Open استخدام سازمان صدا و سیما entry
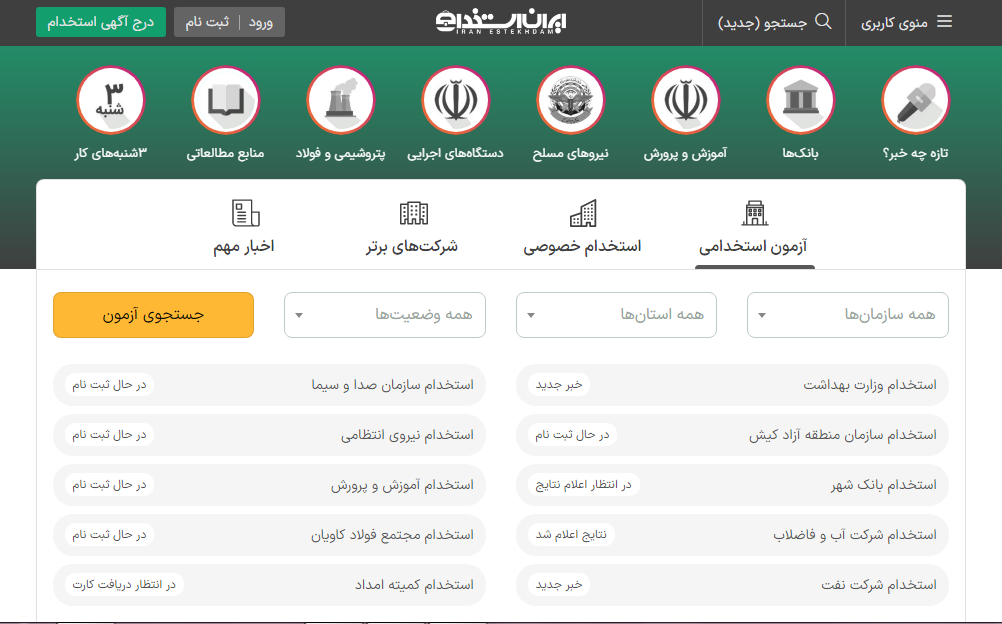 [269, 385]
